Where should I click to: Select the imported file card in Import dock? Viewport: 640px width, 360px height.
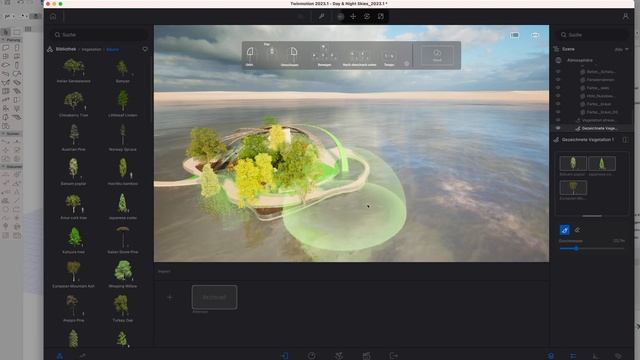(215, 297)
